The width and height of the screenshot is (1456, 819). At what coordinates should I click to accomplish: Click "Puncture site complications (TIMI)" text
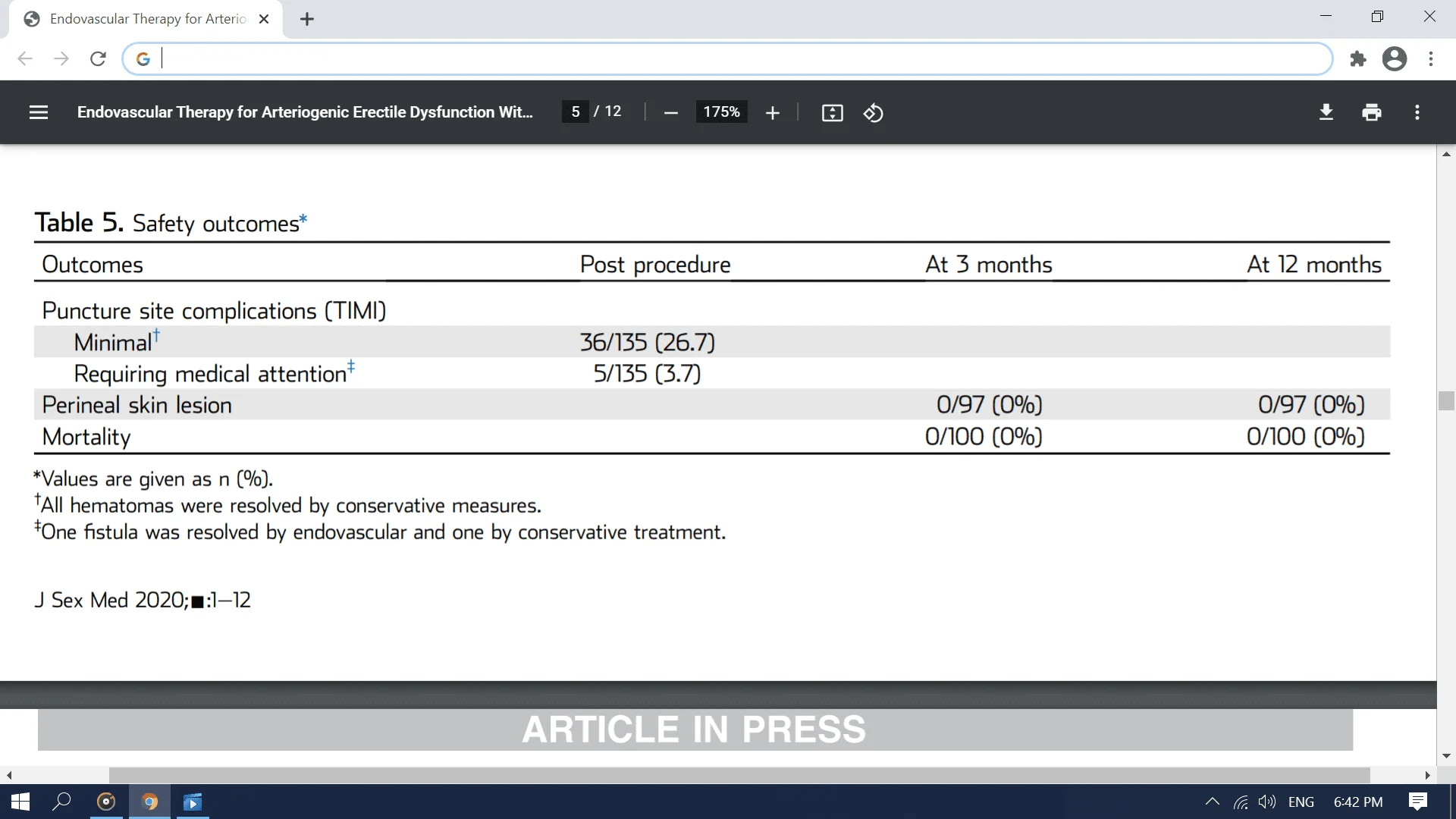(214, 311)
